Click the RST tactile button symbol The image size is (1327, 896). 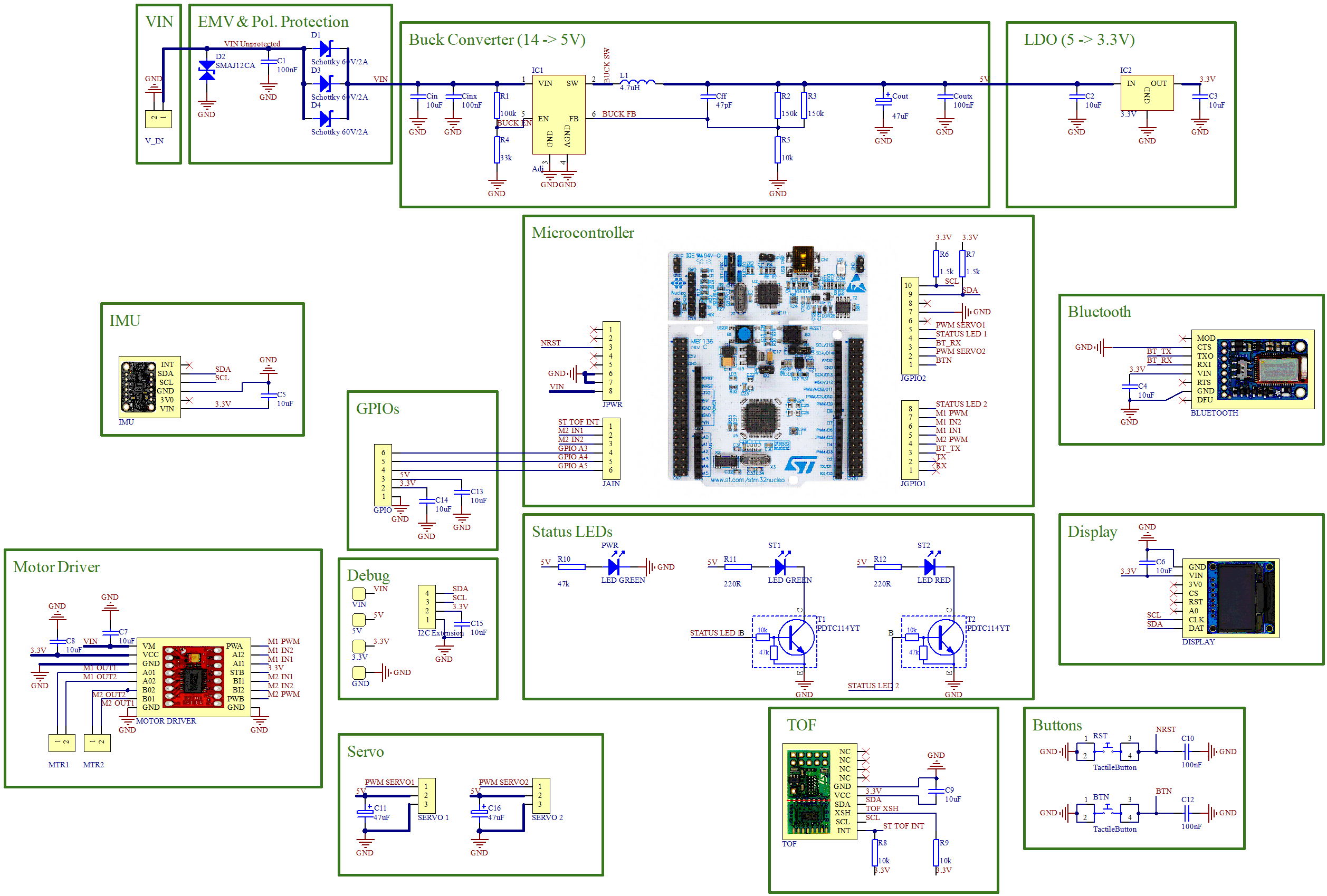click(1107, 751)
